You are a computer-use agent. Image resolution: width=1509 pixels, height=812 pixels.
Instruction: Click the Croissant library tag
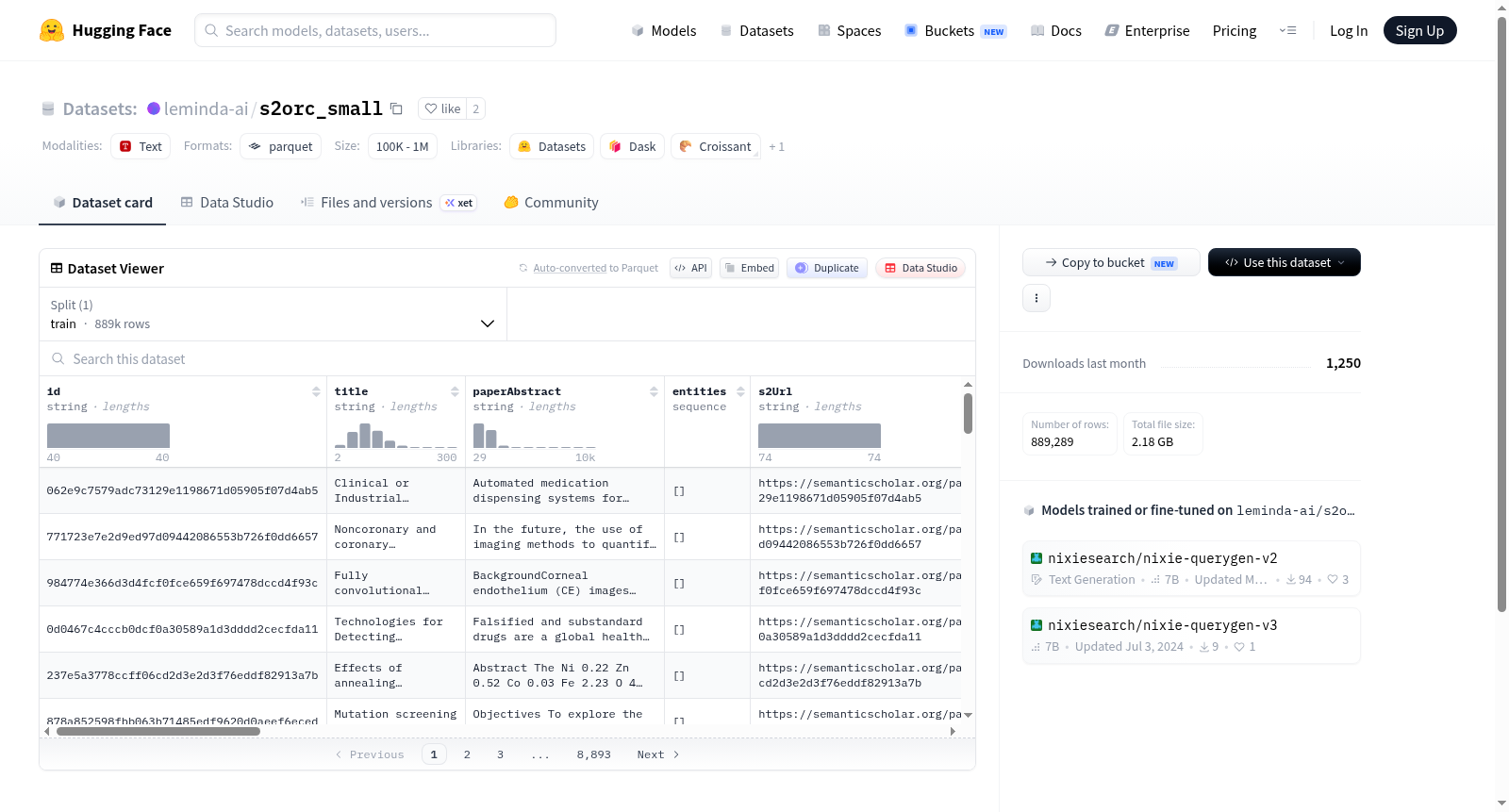point(716,146)
